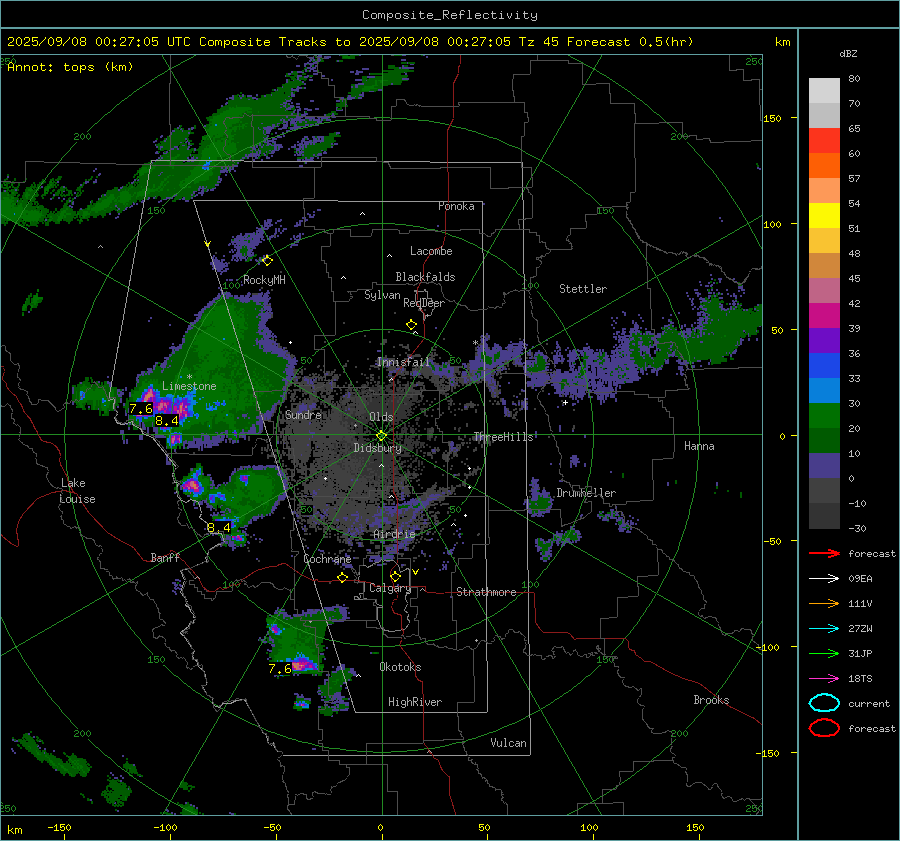900x841 pixels.
Task: Click storm top label 7.6 near Limestone
Action: coord(141,409)
